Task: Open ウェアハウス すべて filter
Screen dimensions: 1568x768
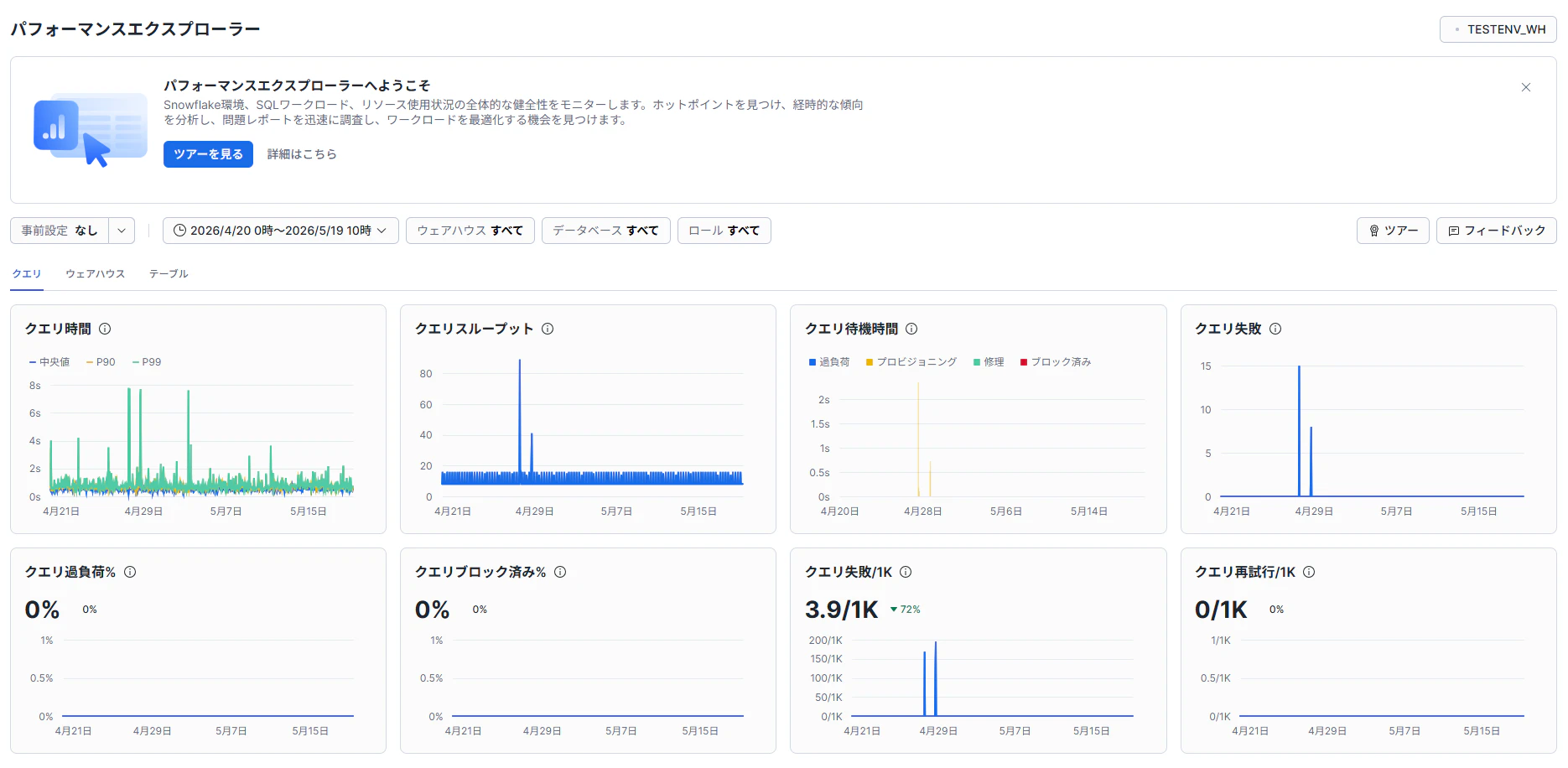Action: pyautogui.click(x=470, y=231)
